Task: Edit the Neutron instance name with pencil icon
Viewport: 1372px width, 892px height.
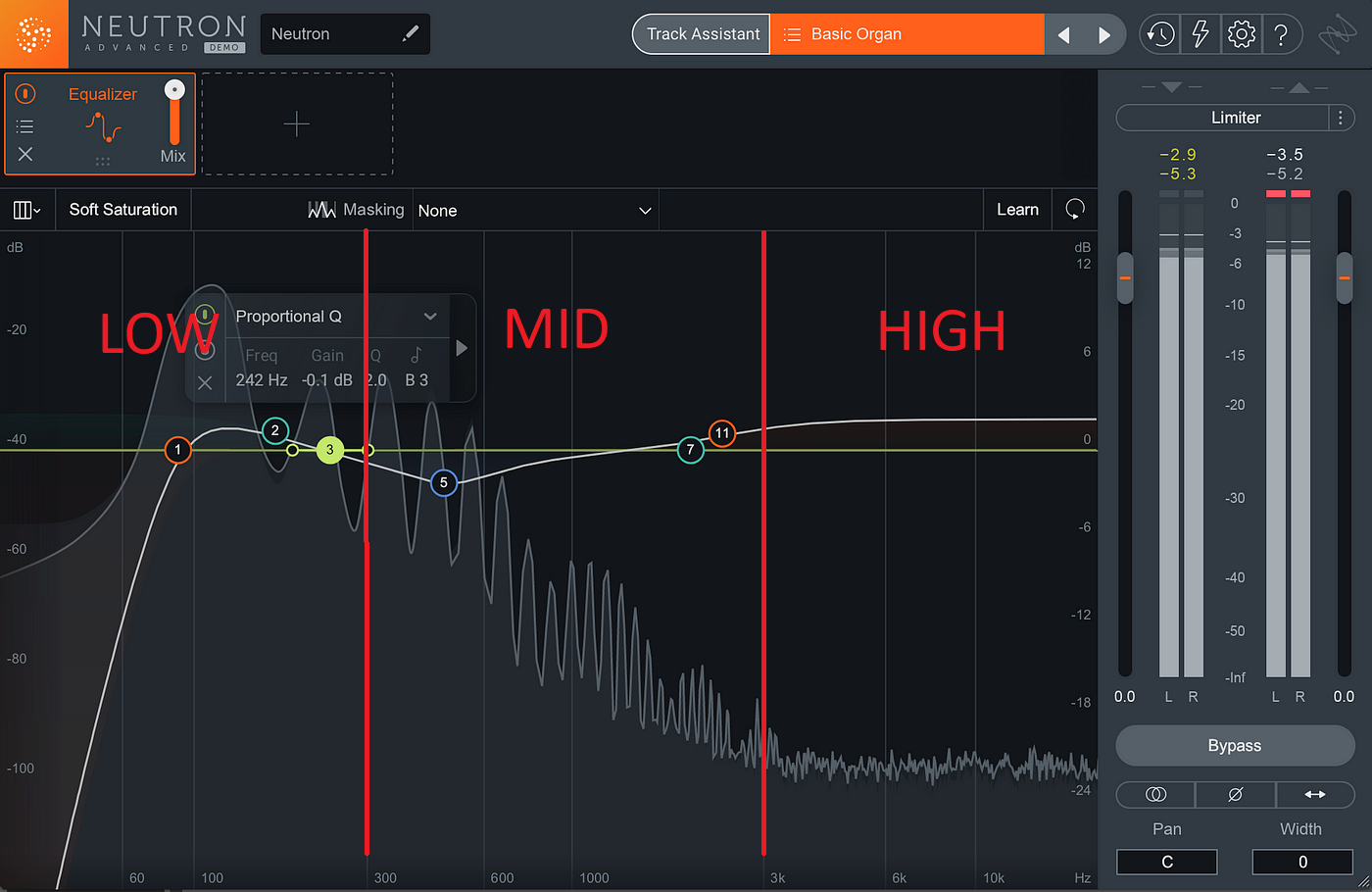Action: [x=411, y=34]
